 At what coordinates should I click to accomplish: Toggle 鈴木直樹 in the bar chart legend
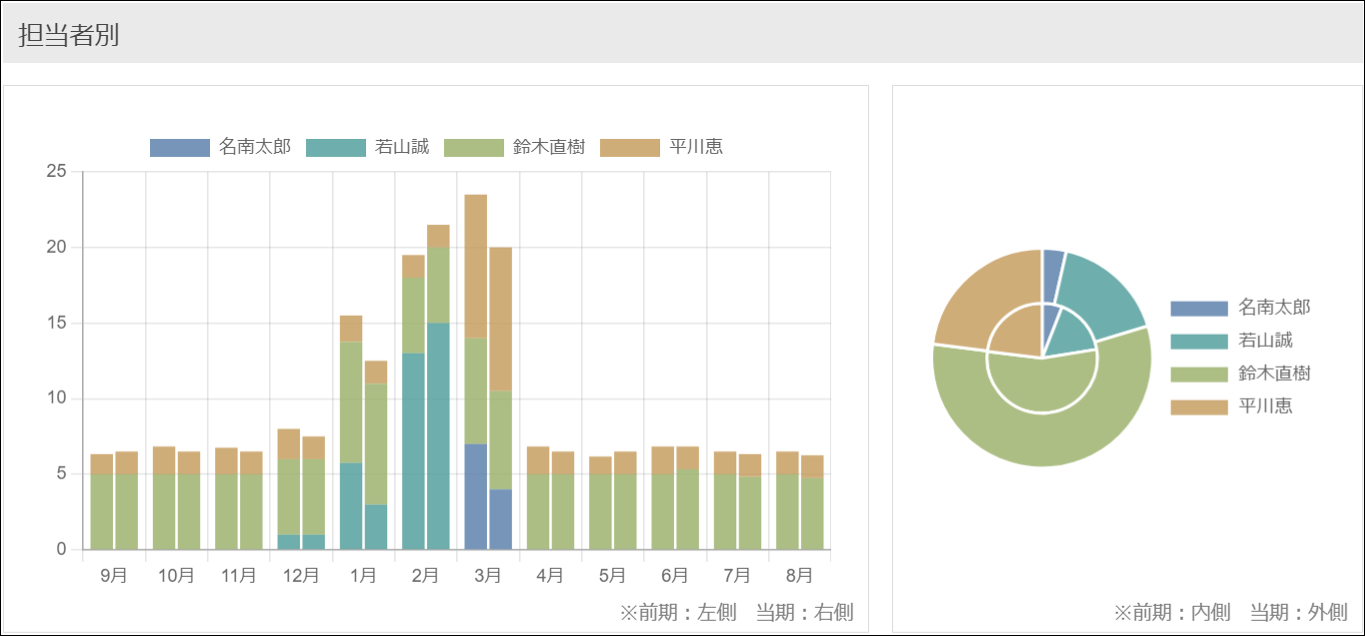[514, 147]
